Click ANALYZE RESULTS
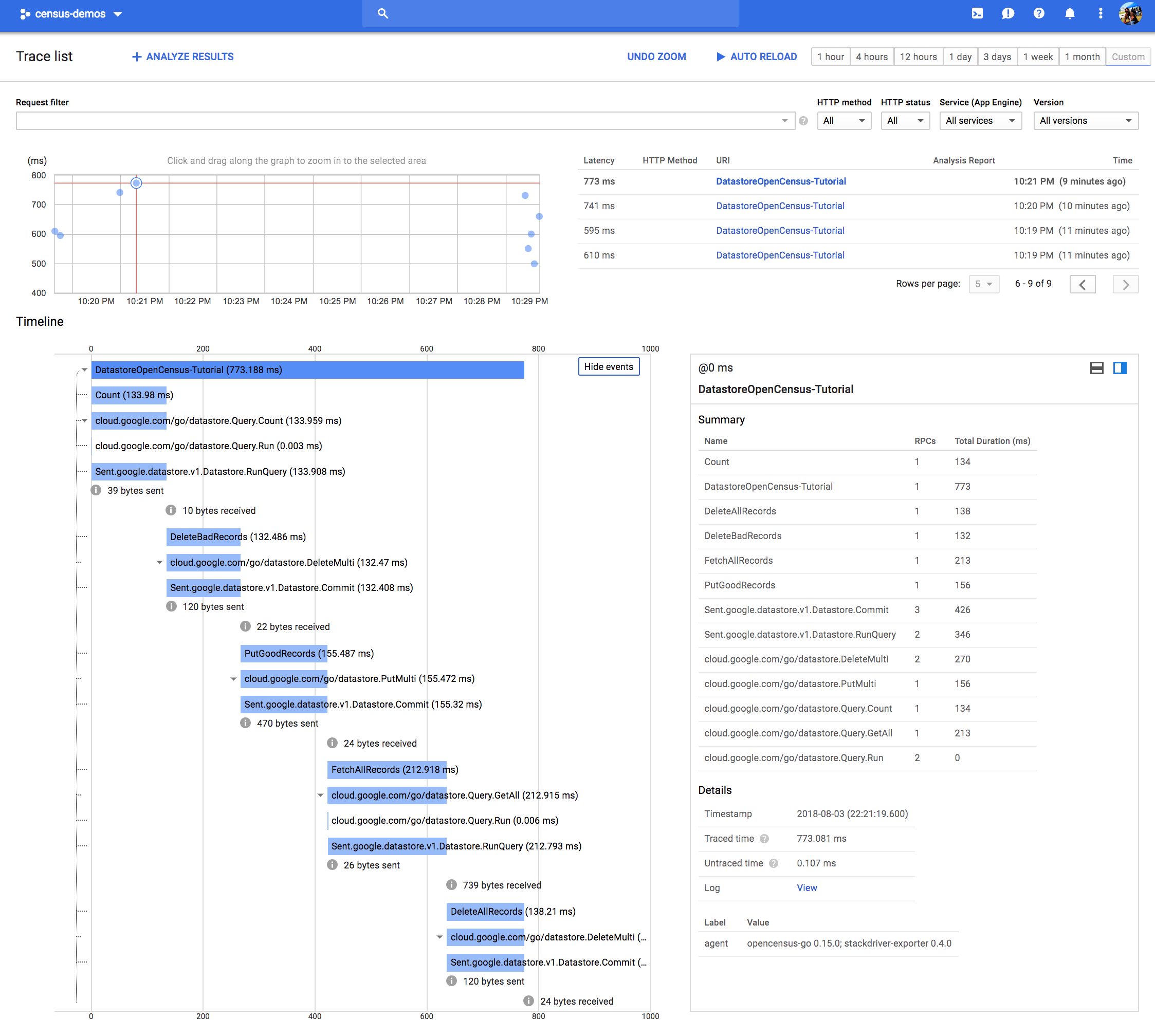 tap(182, 57)
